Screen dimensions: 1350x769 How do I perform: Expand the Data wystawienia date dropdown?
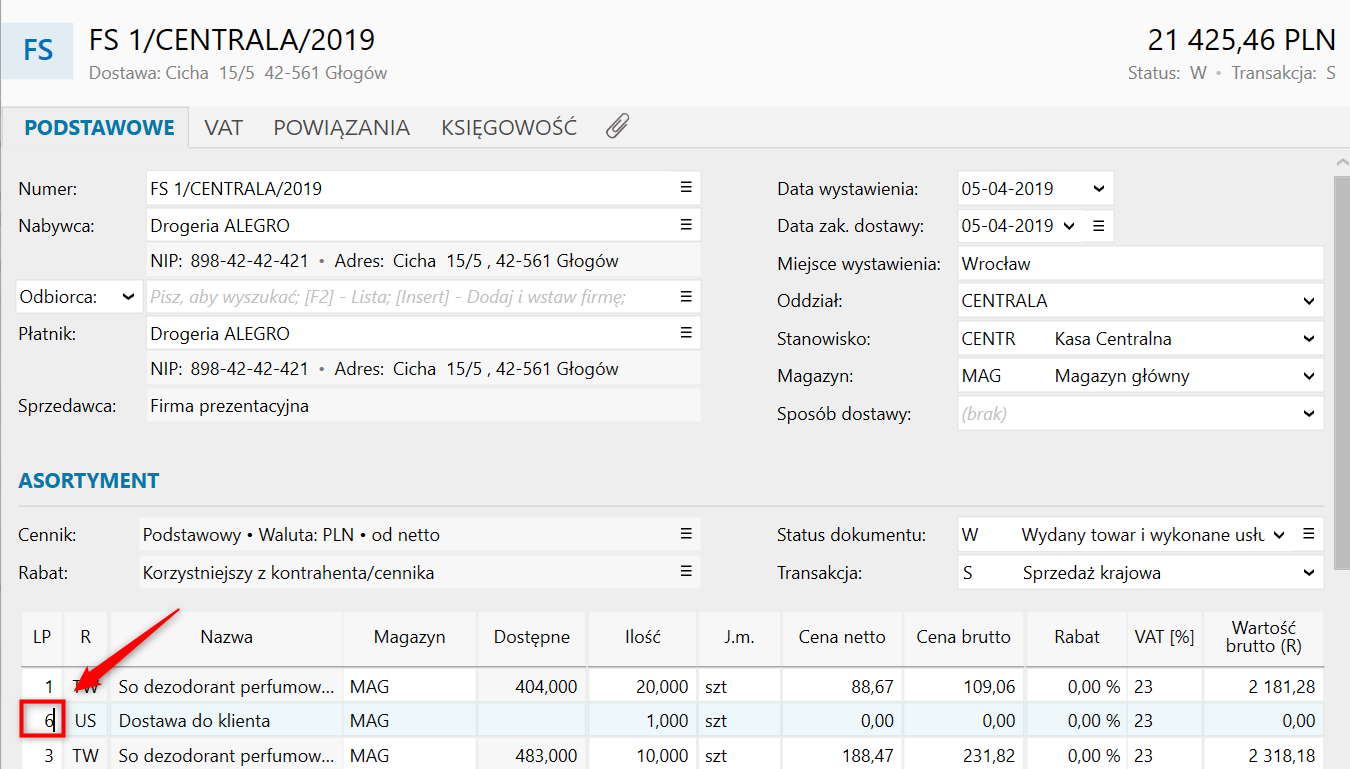1098,188
